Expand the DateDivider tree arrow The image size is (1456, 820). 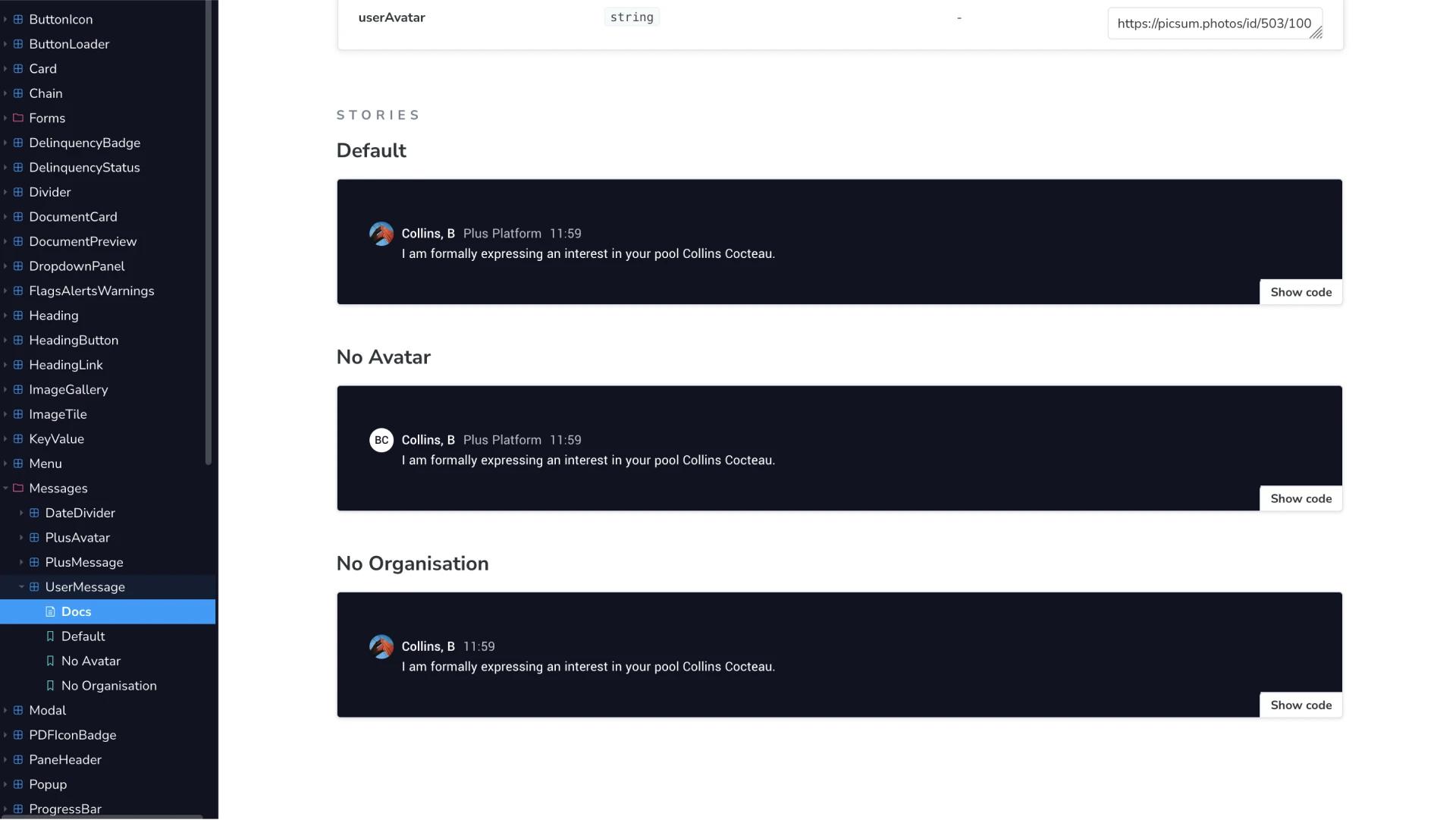click(x=21, y=513)
